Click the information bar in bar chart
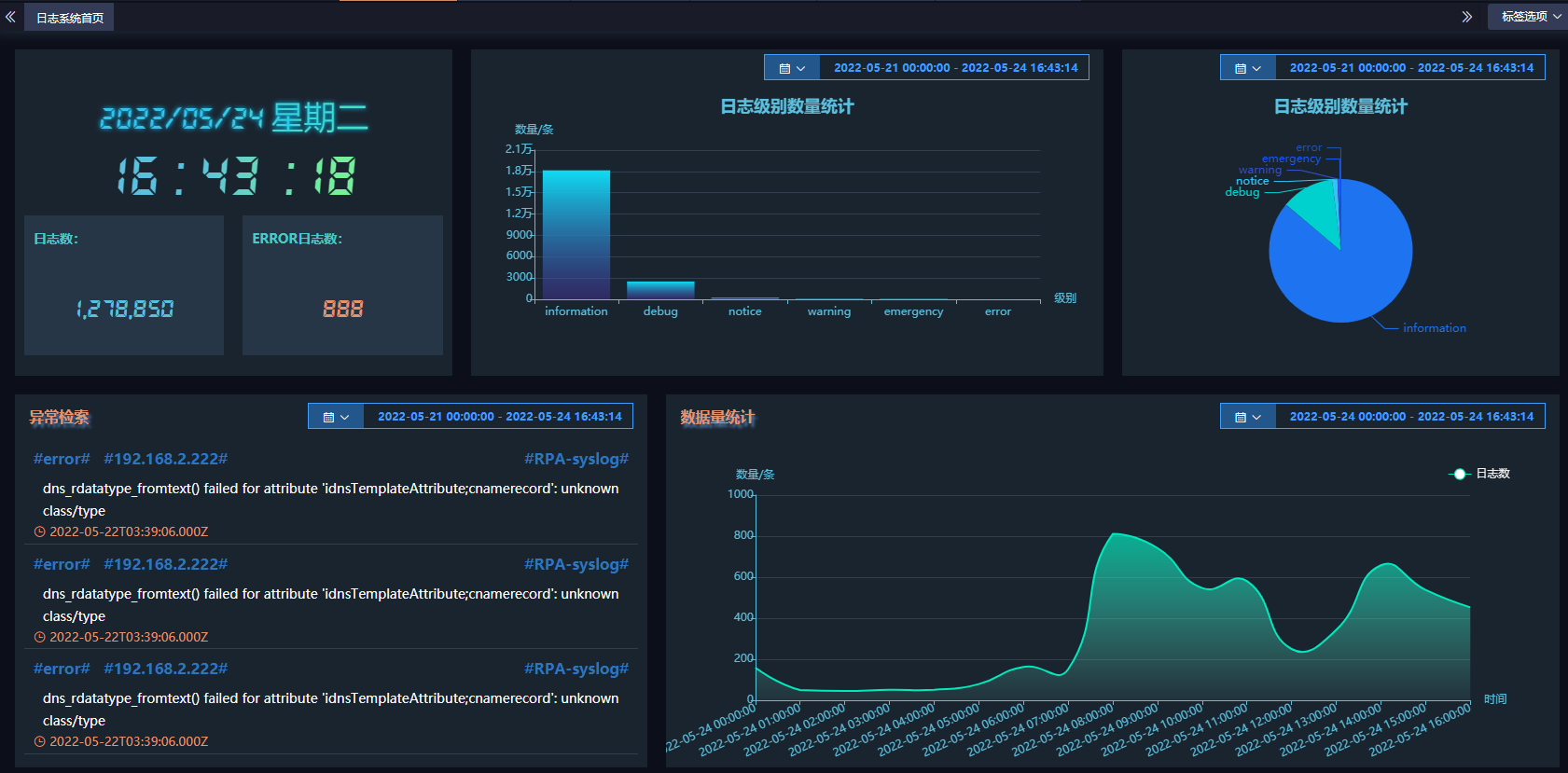 (x=576, y=235)
